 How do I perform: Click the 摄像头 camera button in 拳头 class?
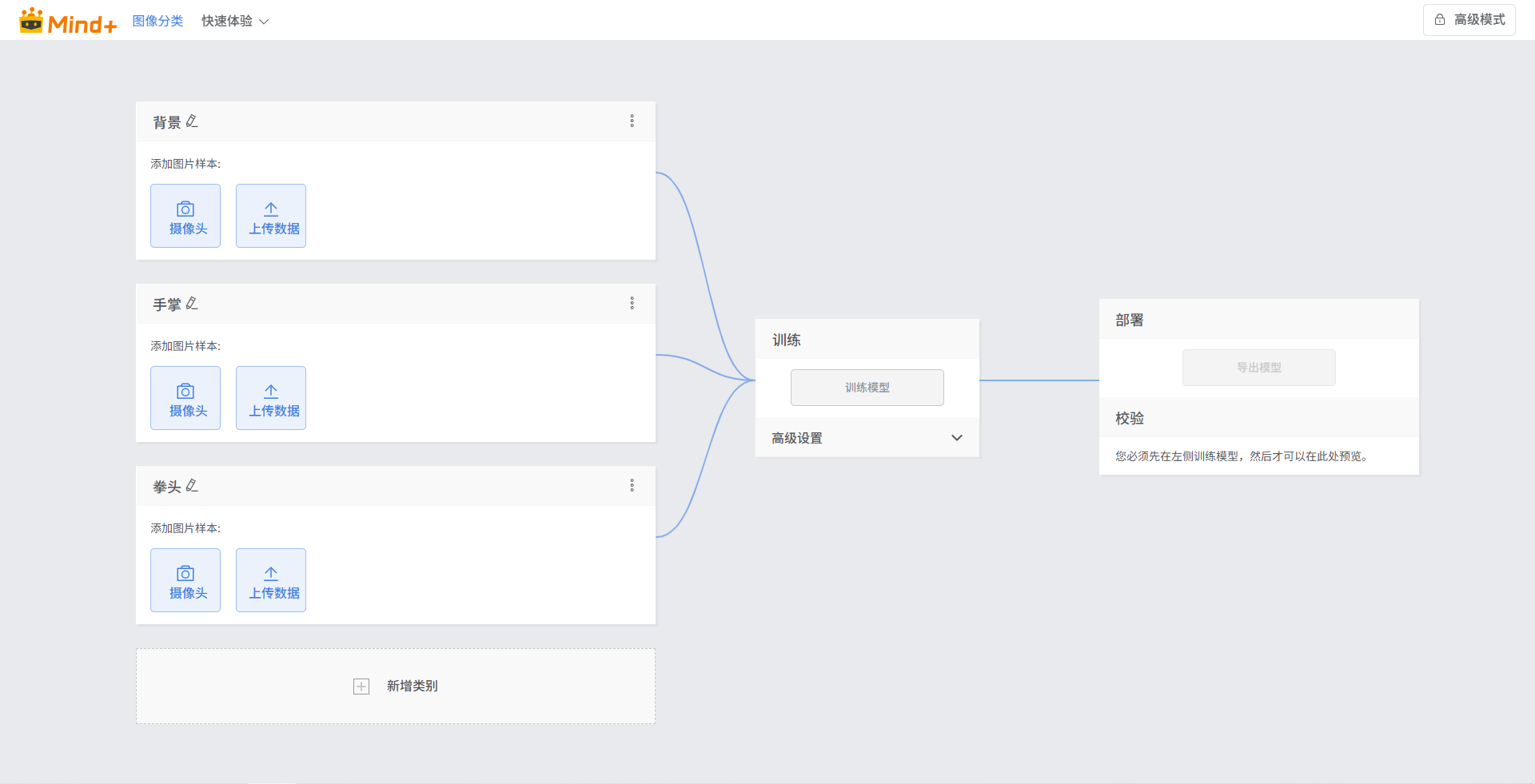(x=185, y=580)
